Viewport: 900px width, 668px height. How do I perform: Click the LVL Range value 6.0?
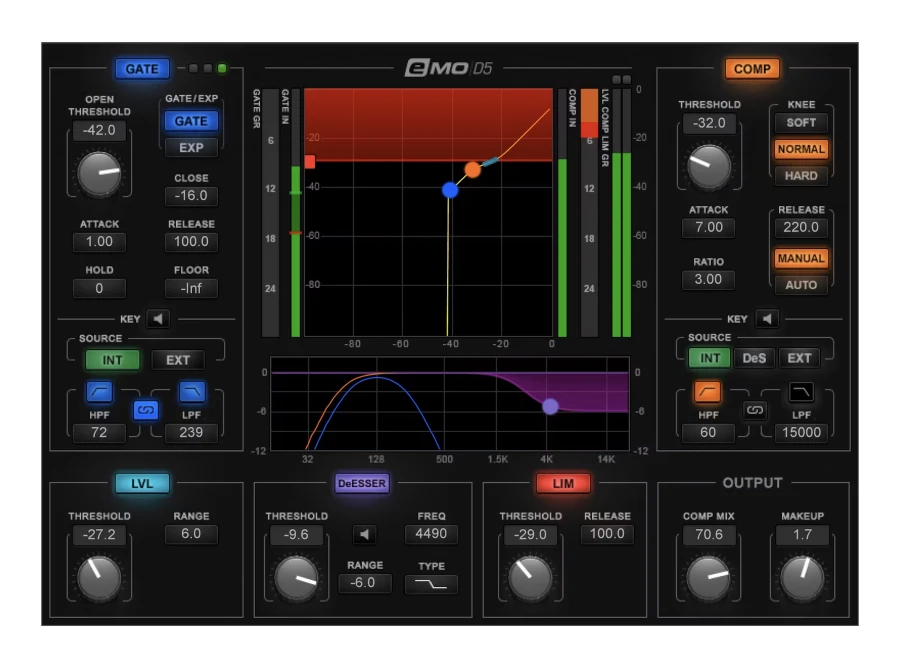[191, 534]
